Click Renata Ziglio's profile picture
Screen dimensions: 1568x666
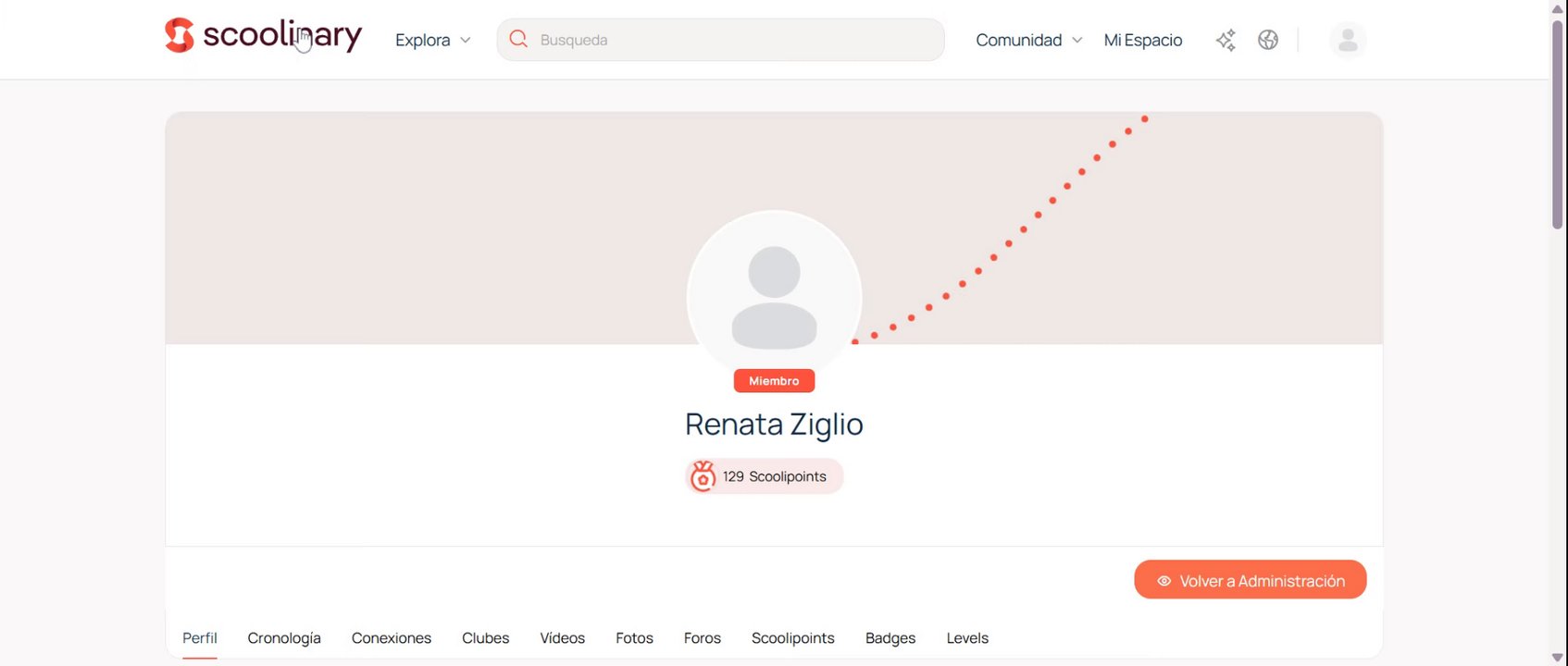774,298
